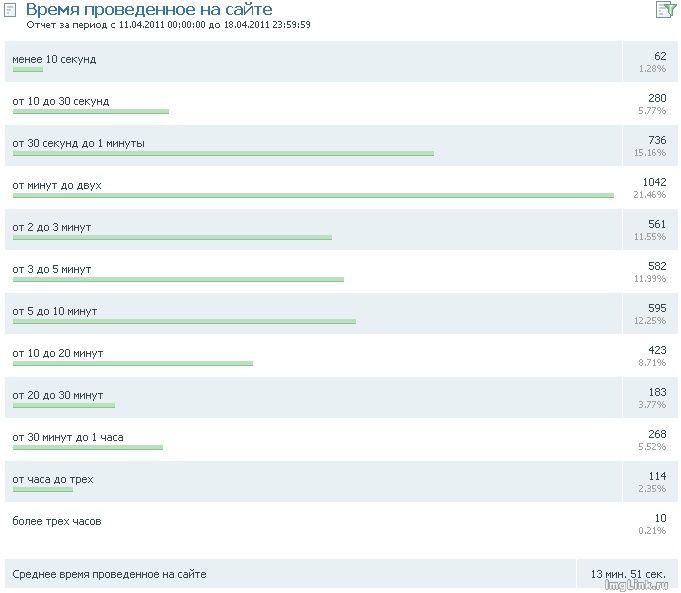
Task: Click the 'от 20 до 30 минут' label
Action: point(57,395)
